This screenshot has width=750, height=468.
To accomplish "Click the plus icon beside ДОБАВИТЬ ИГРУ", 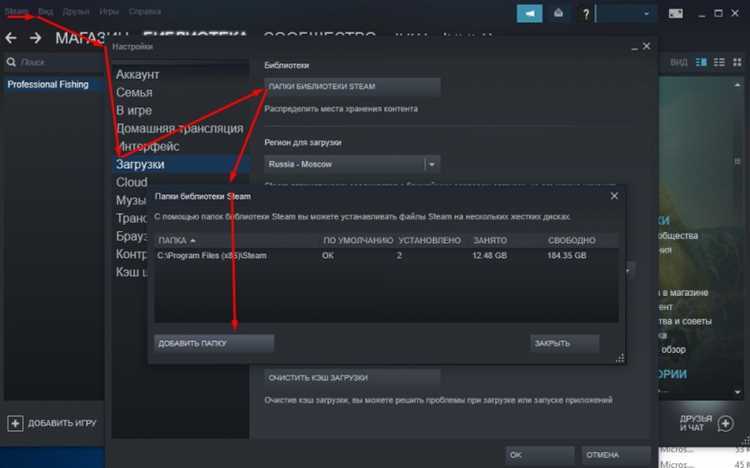I will click(15, 423).
